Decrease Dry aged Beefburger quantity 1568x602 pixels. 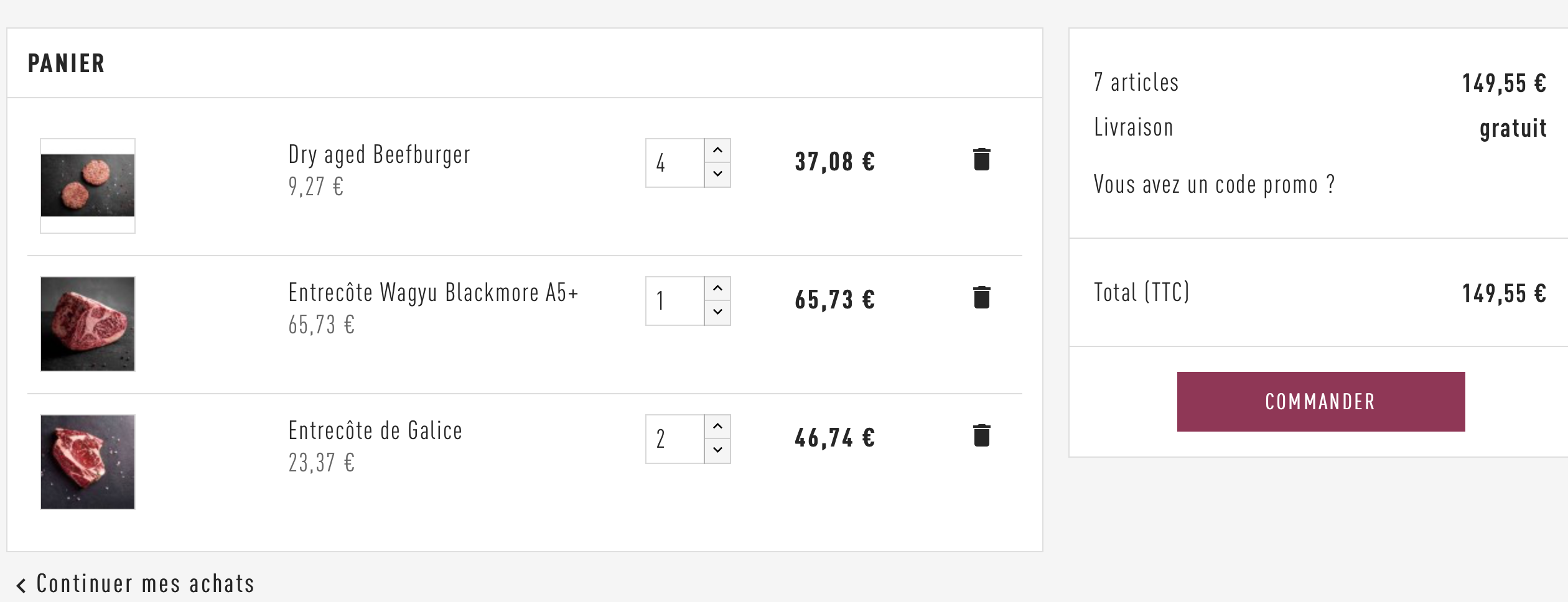pos(717,174)
